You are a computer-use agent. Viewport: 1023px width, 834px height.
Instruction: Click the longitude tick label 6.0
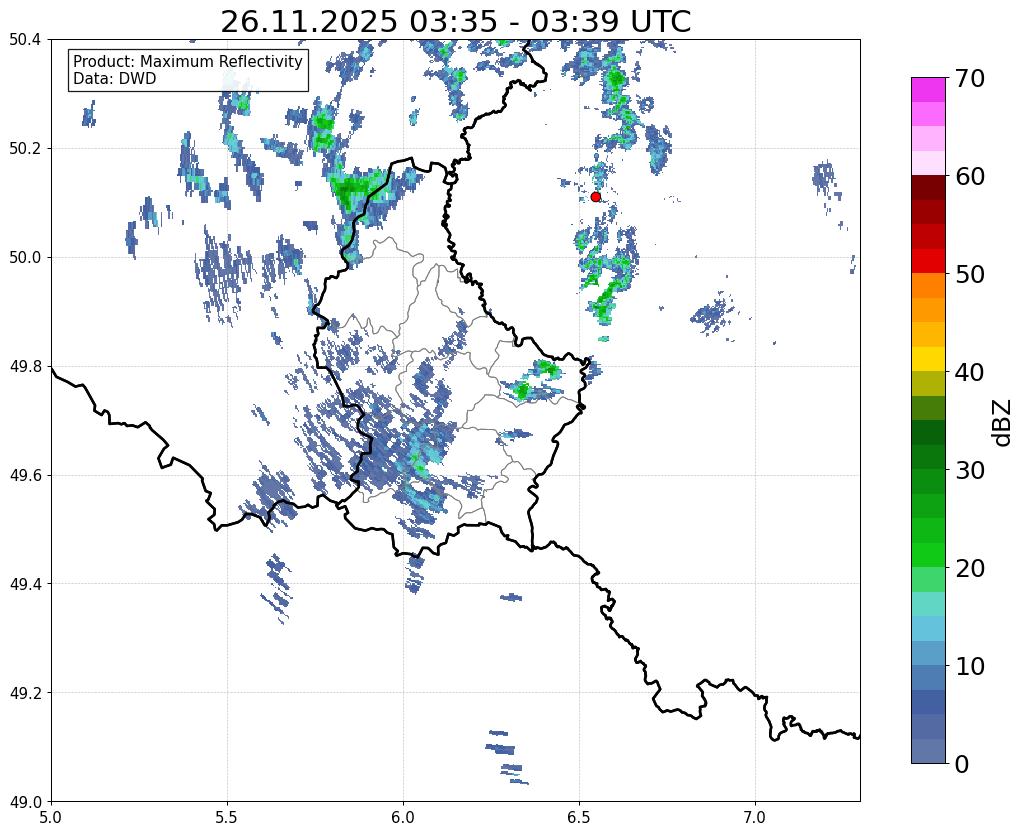(x=403, y=817)
